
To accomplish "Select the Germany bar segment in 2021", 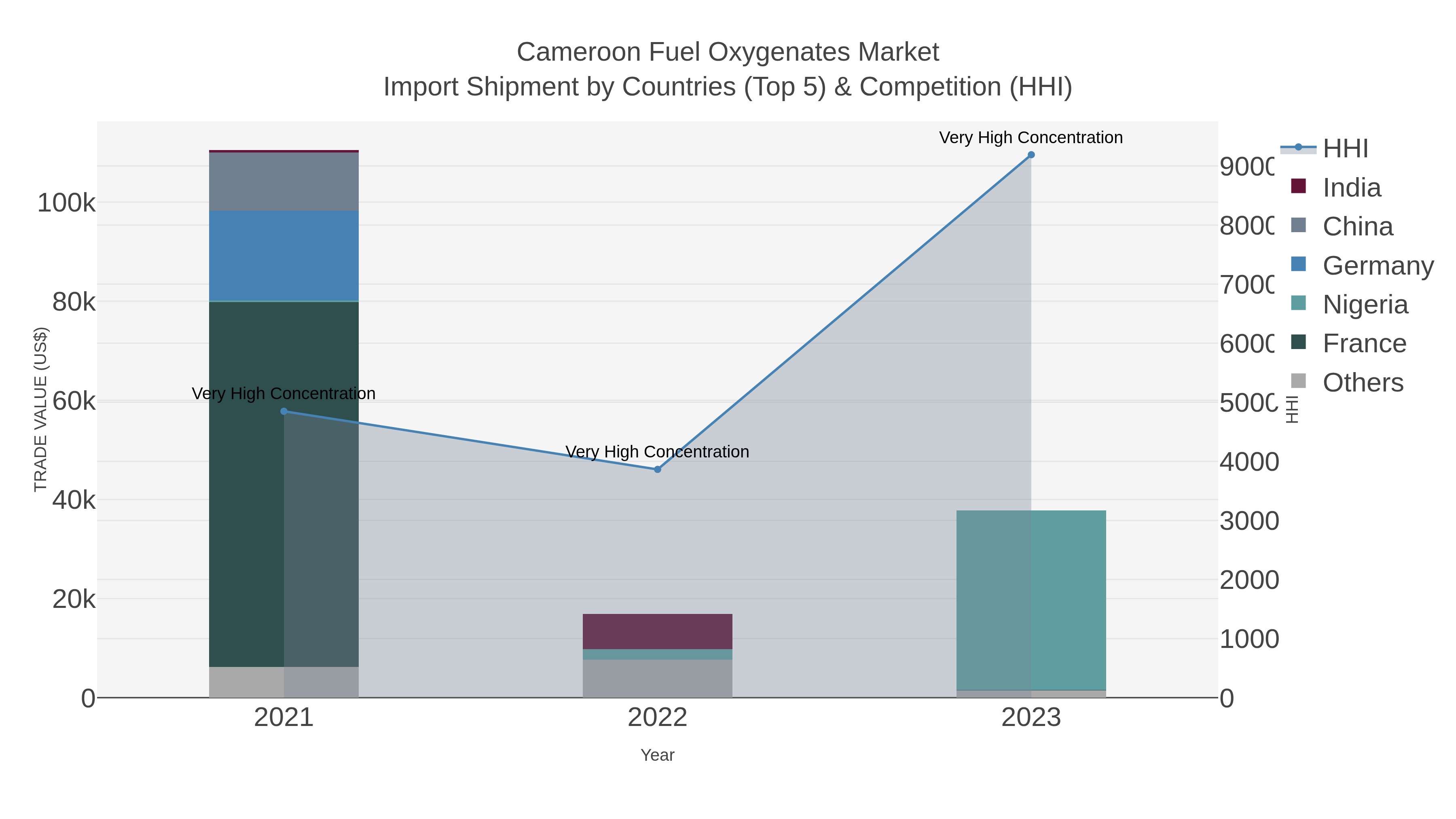I will (x=284, y=256).
